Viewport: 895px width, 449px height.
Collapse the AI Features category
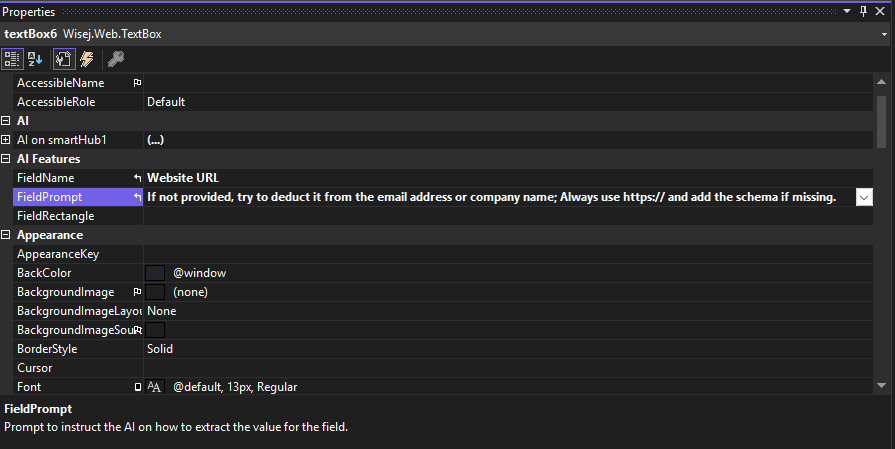coord(6,159)
